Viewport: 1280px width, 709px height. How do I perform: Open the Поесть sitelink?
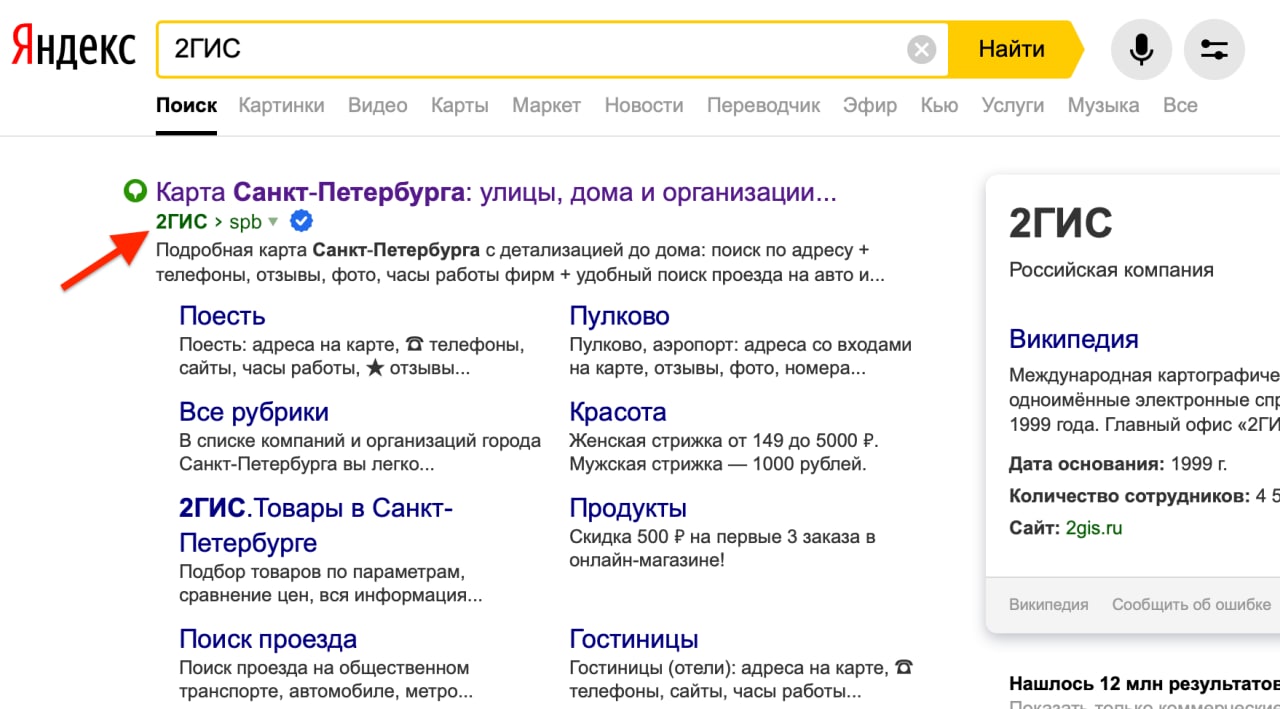click(222, 316)
